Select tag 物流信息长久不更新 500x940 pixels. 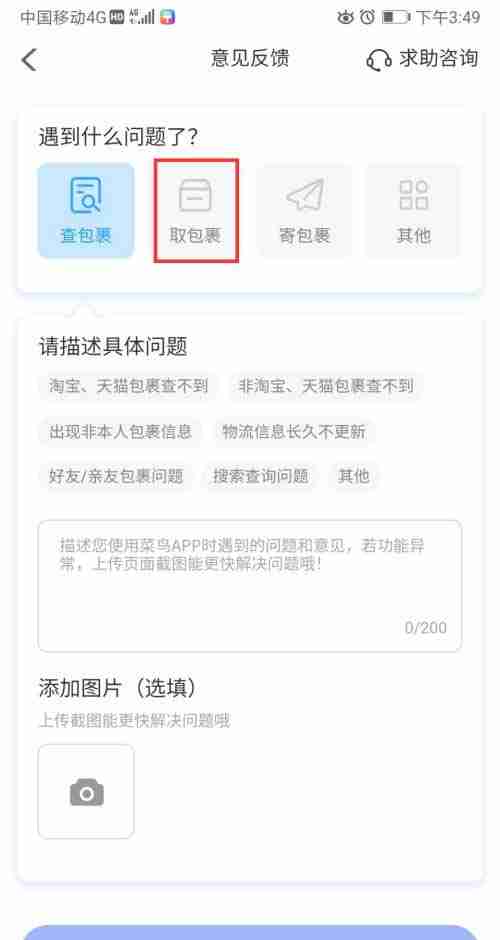click(x=294, y=432)
